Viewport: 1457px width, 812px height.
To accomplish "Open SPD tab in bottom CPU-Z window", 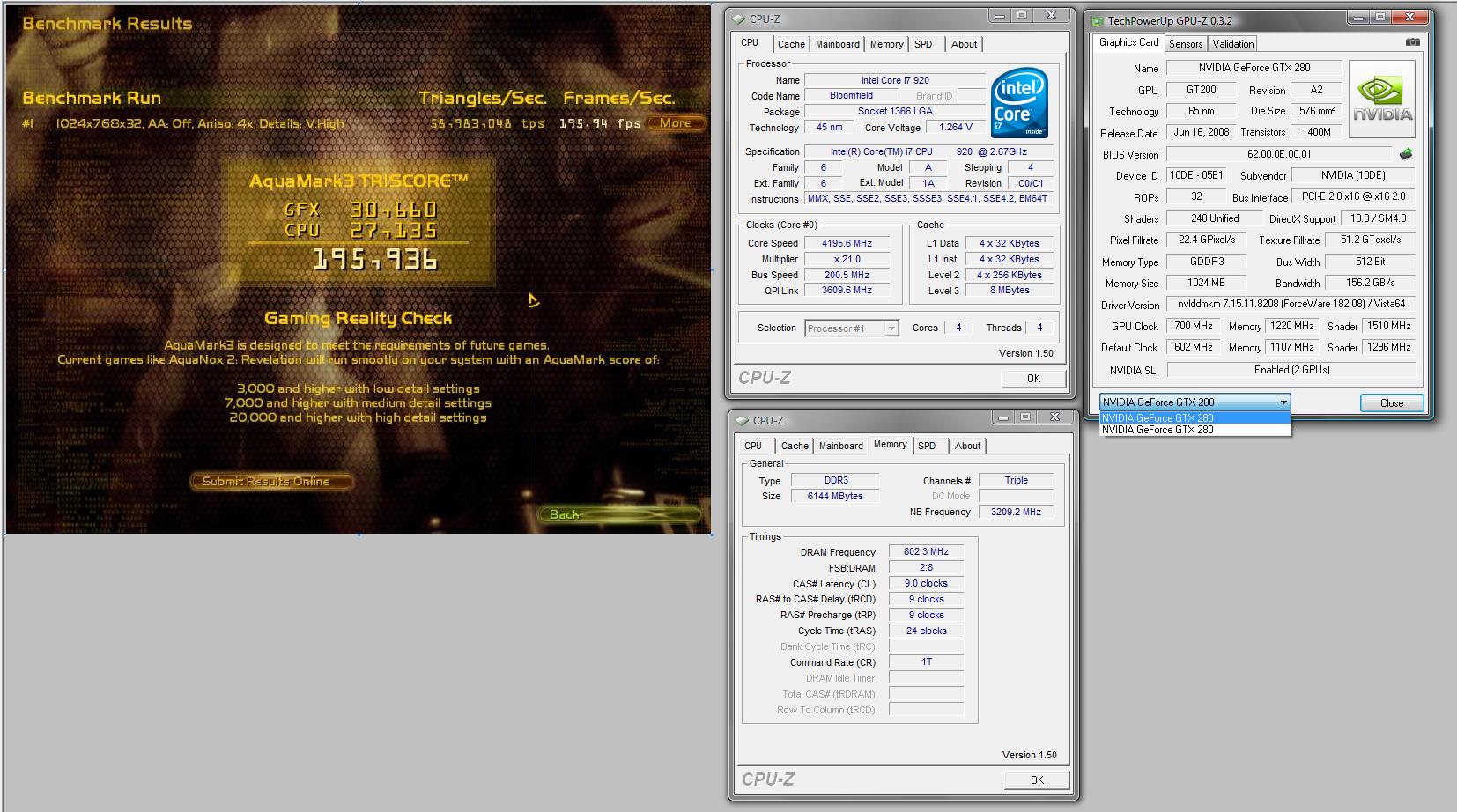I will (927, 446).
